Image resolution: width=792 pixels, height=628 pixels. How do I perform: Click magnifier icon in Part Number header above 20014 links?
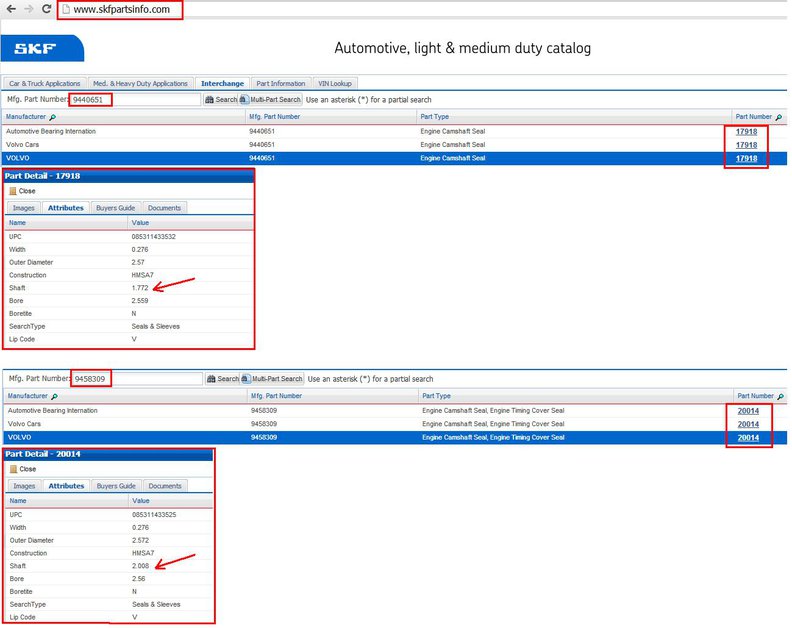coord(779,396)
